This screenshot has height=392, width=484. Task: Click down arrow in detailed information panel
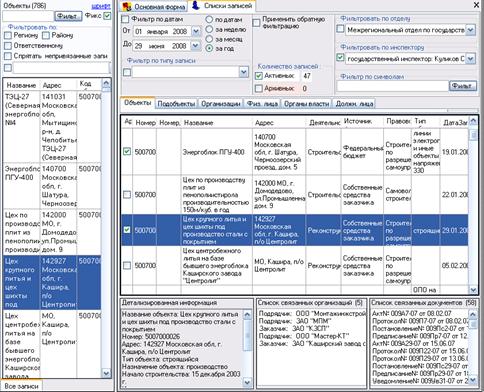(x=248, y=382)
